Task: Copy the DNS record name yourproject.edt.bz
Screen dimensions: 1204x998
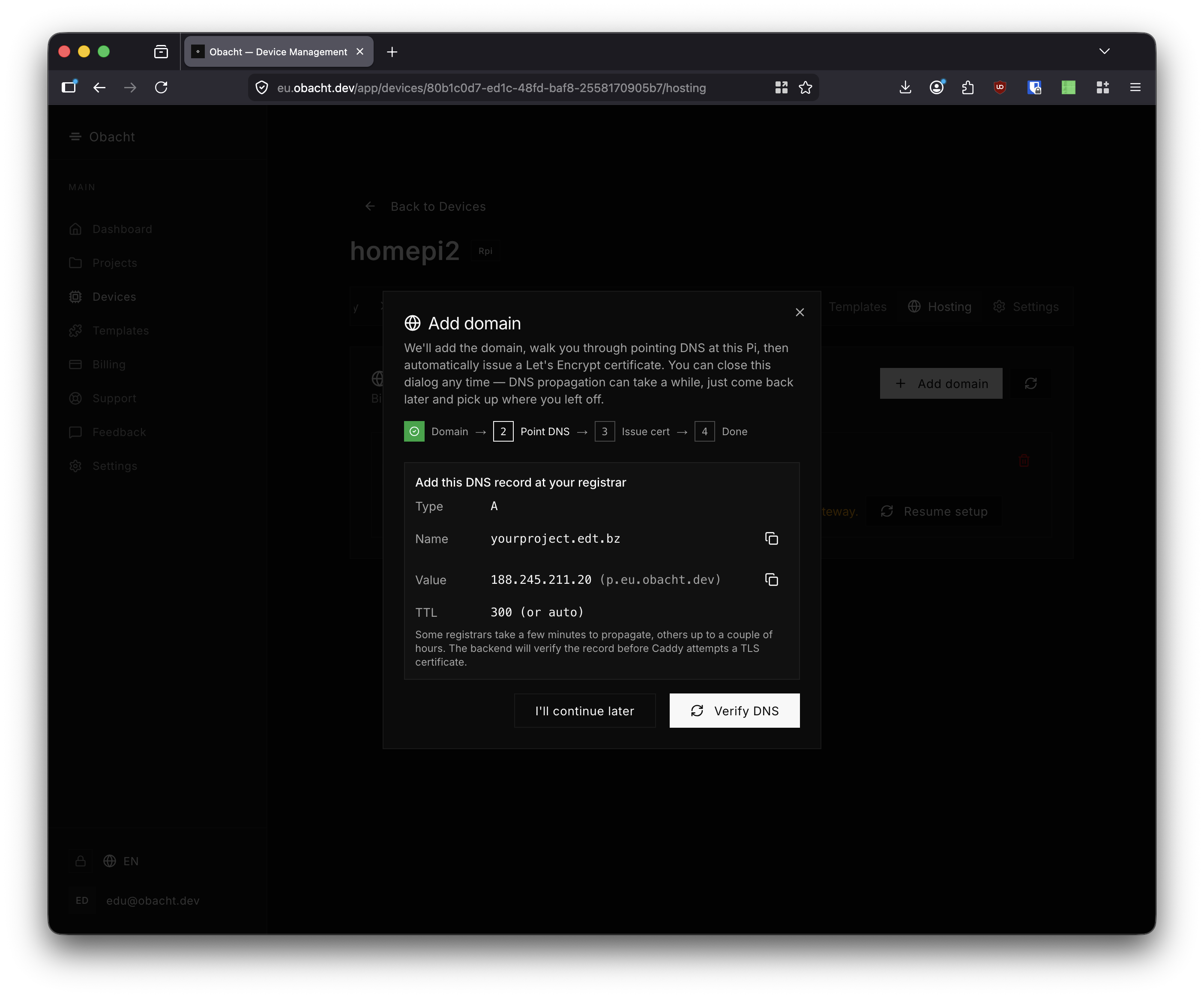Action: click(x=771, y=538)
